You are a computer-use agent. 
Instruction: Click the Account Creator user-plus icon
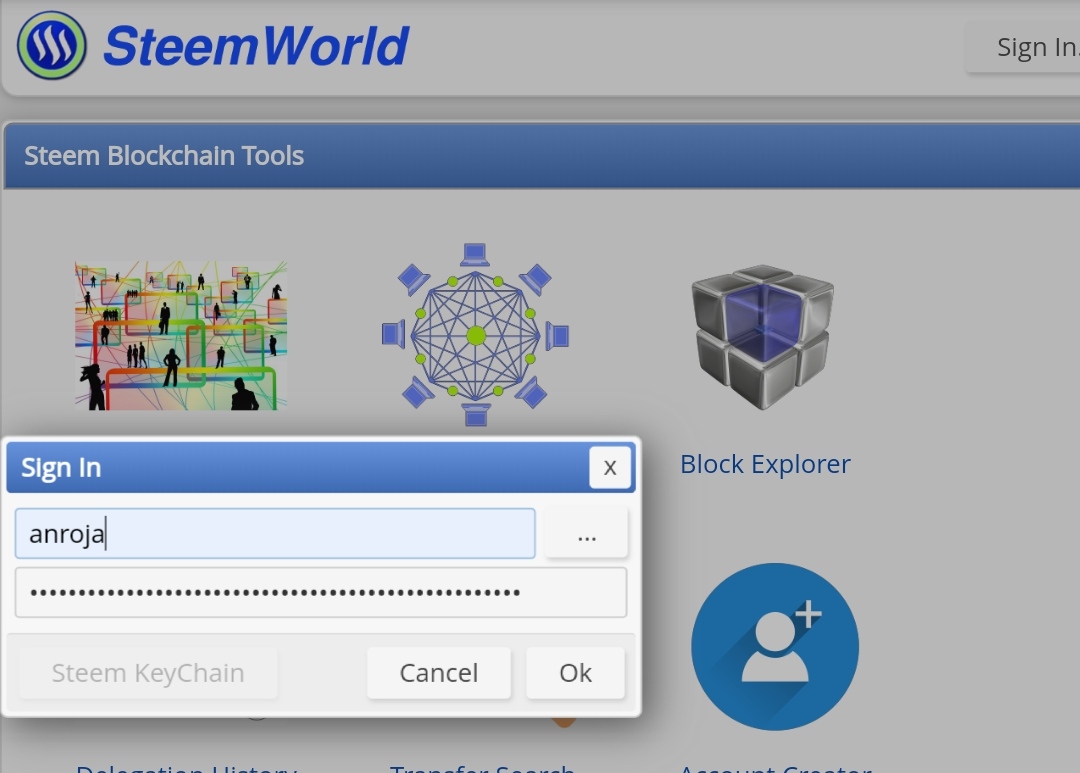(x=775, y=646)
